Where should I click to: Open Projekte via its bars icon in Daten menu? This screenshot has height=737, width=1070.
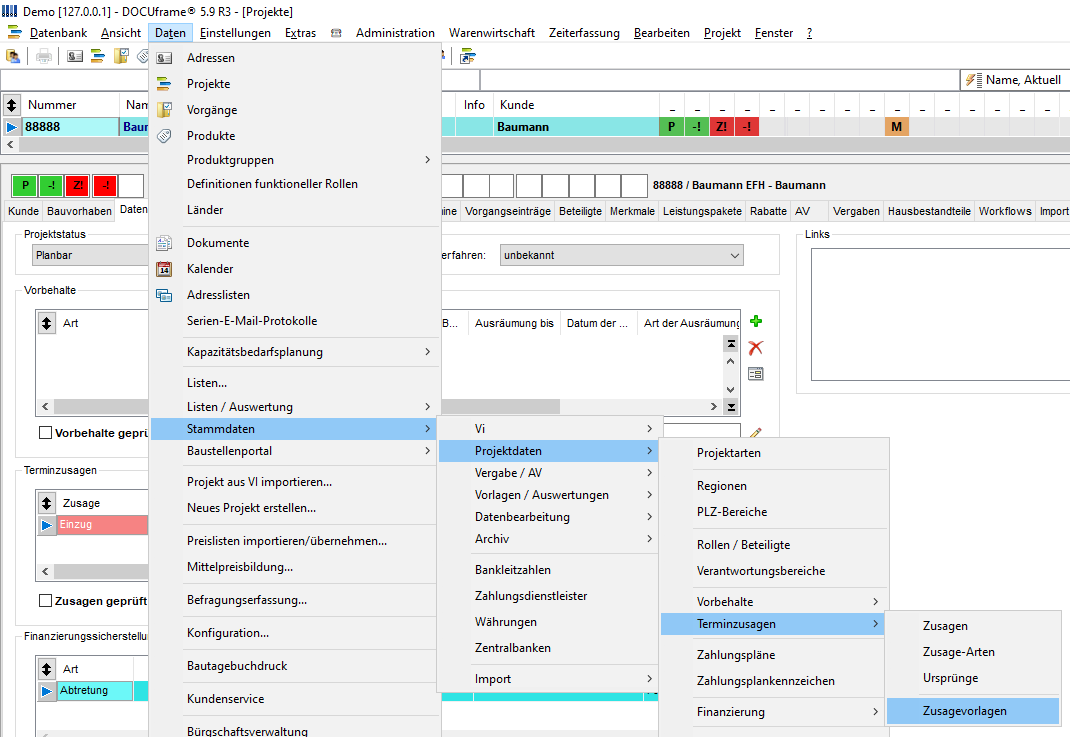(x=164, y=84)
